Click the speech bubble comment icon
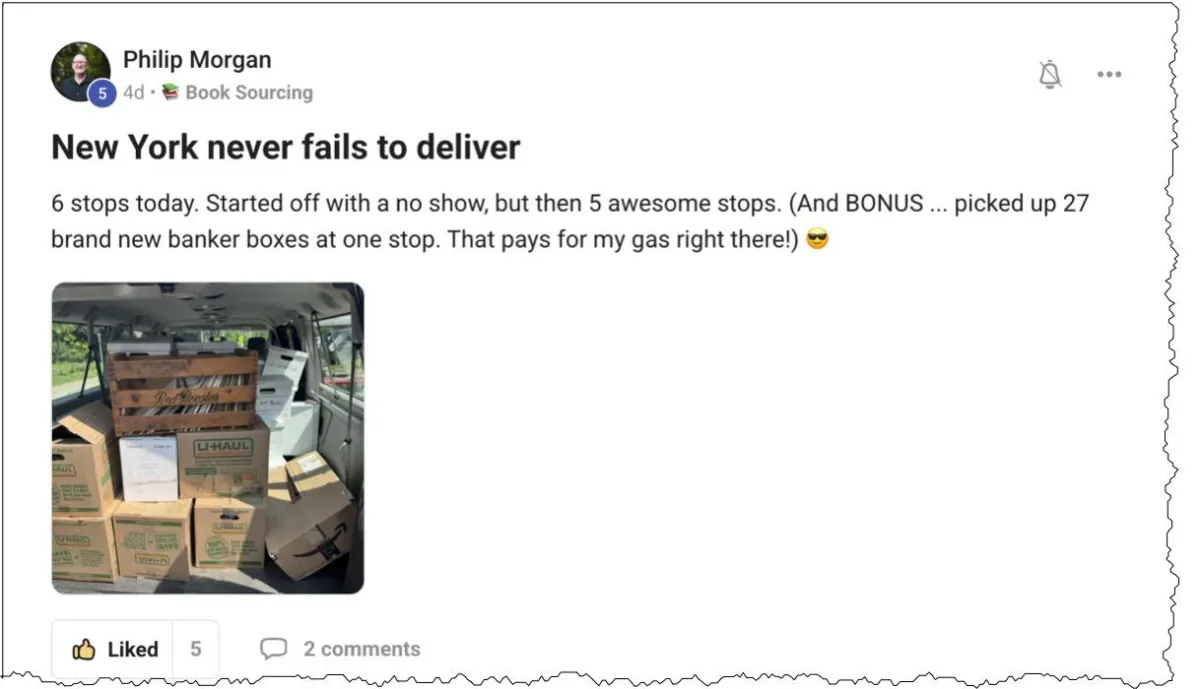 click(x=273, y=649)
